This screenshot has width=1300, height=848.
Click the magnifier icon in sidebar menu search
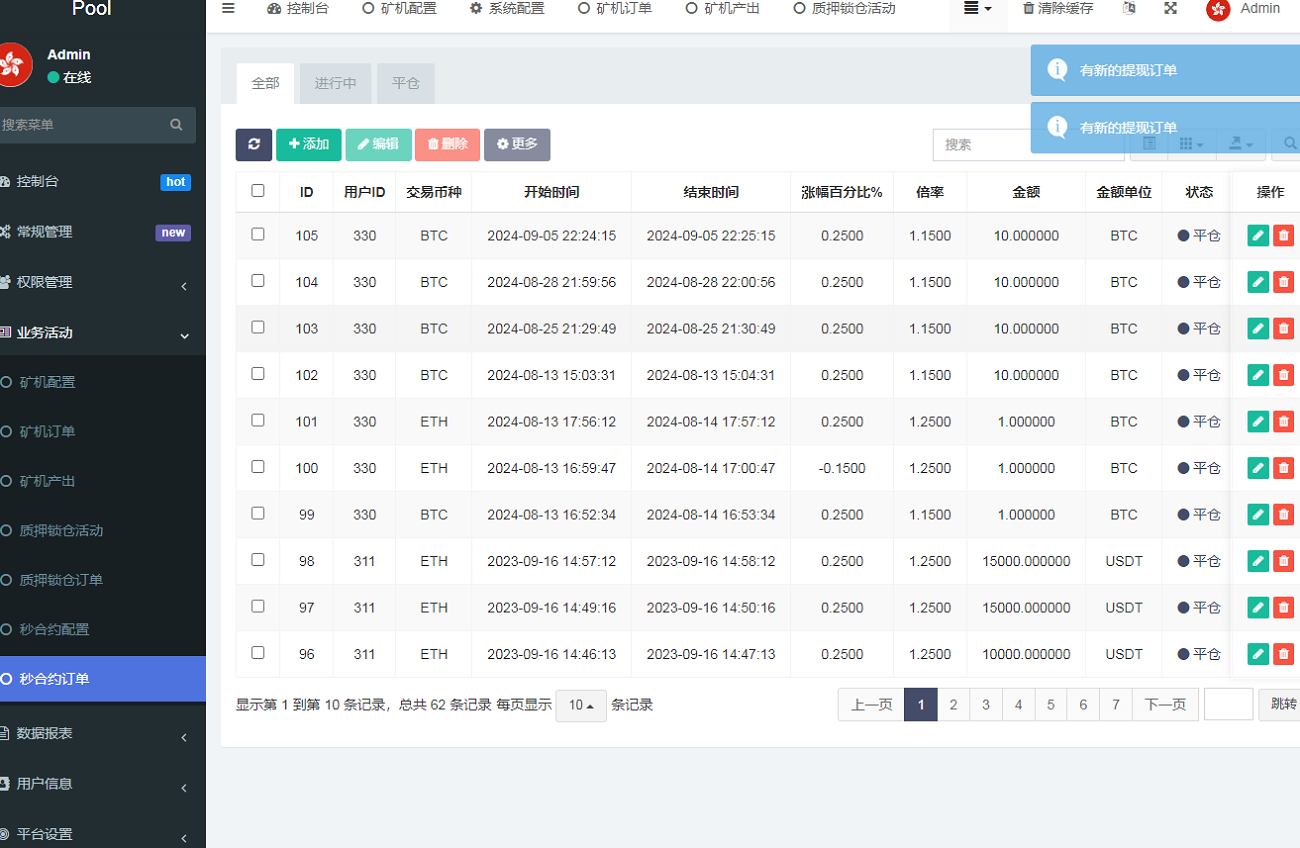point(177,125)
